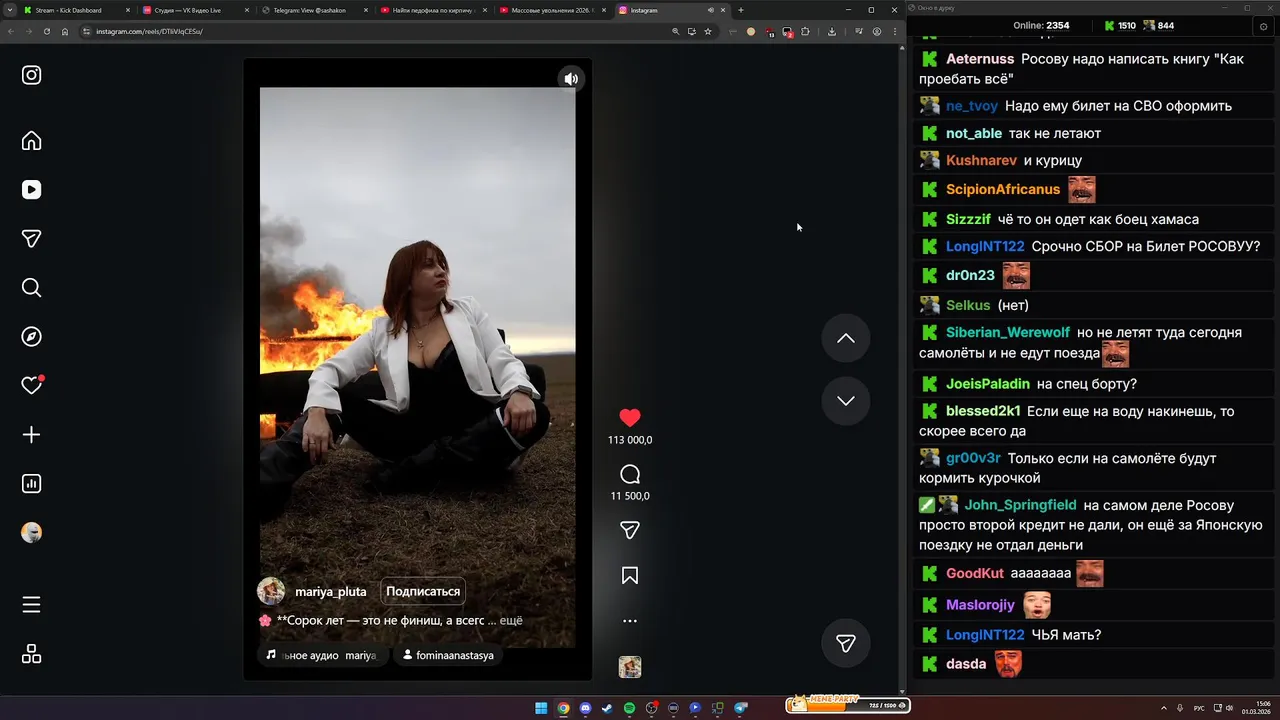Viewport: 1280px width, 720px height.
Task: Expand caption with 'ещё'
Action: pyautogui.click(x=511, y=620)
